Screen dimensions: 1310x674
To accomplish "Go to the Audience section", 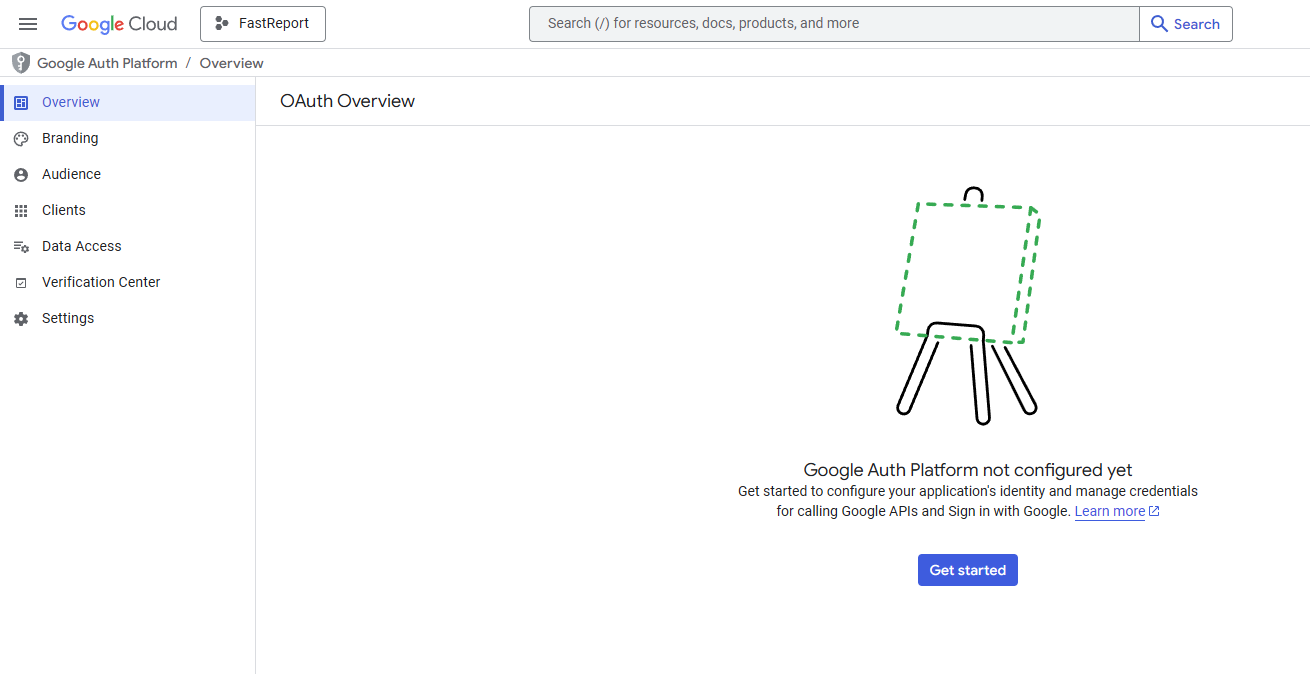I will tap(71, 174).
